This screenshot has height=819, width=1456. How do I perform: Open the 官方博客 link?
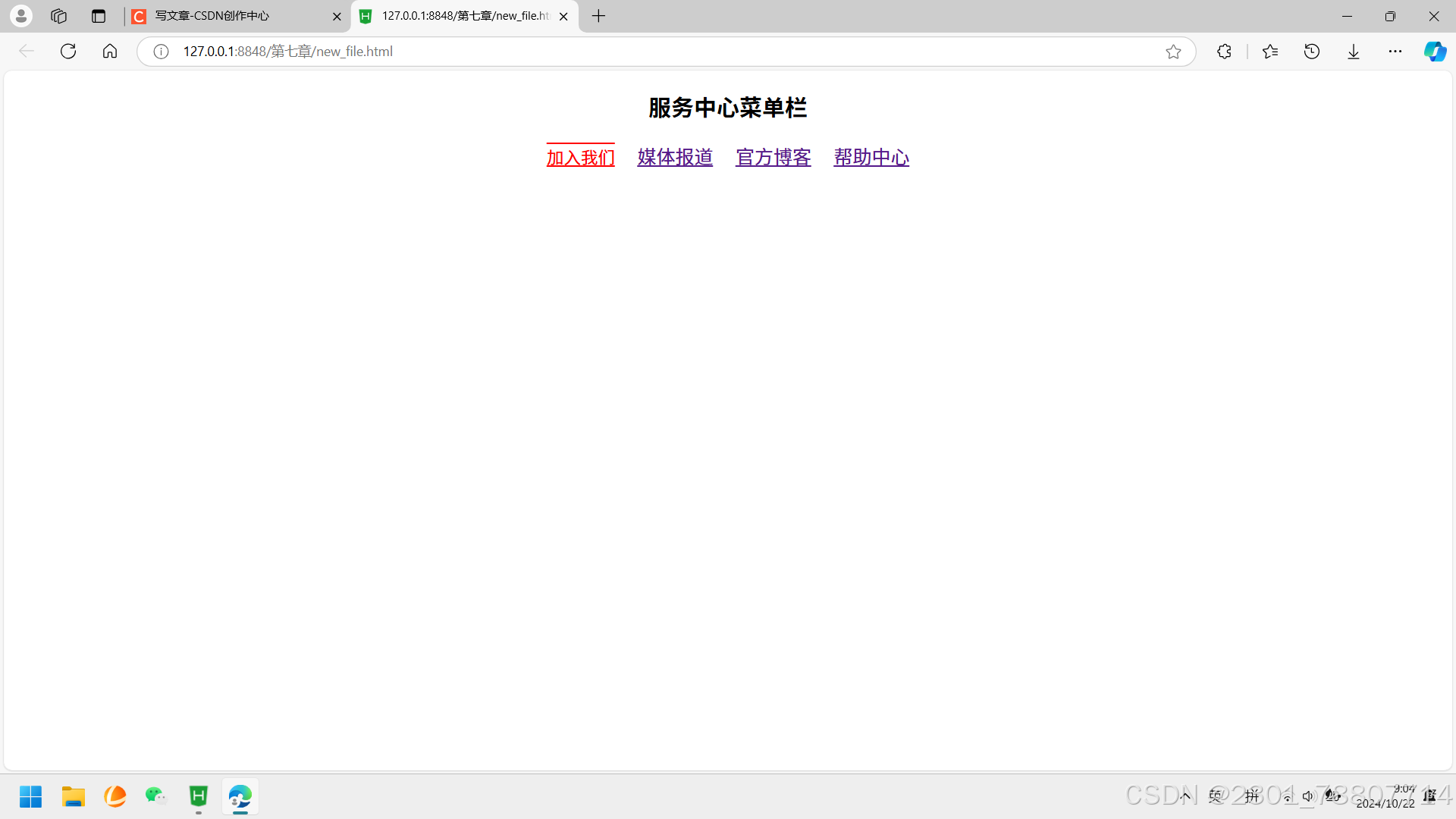tap(773, 158)
